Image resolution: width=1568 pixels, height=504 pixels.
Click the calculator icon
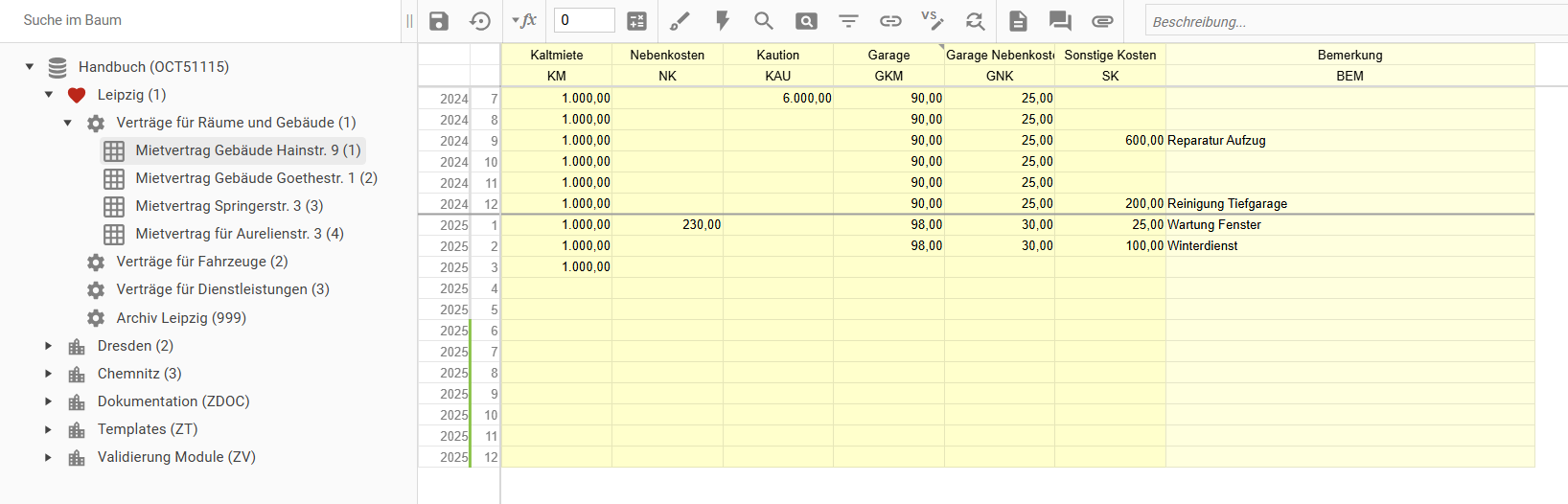point(636,21)
